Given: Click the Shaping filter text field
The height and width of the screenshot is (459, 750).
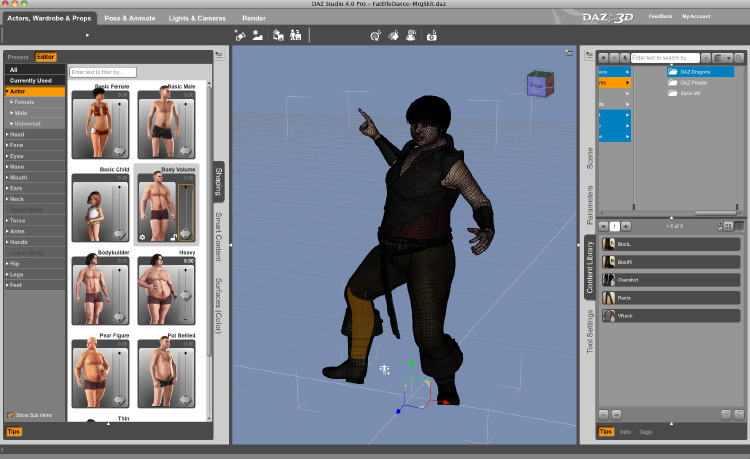Looking at the screenshot, I should [103, 72].
